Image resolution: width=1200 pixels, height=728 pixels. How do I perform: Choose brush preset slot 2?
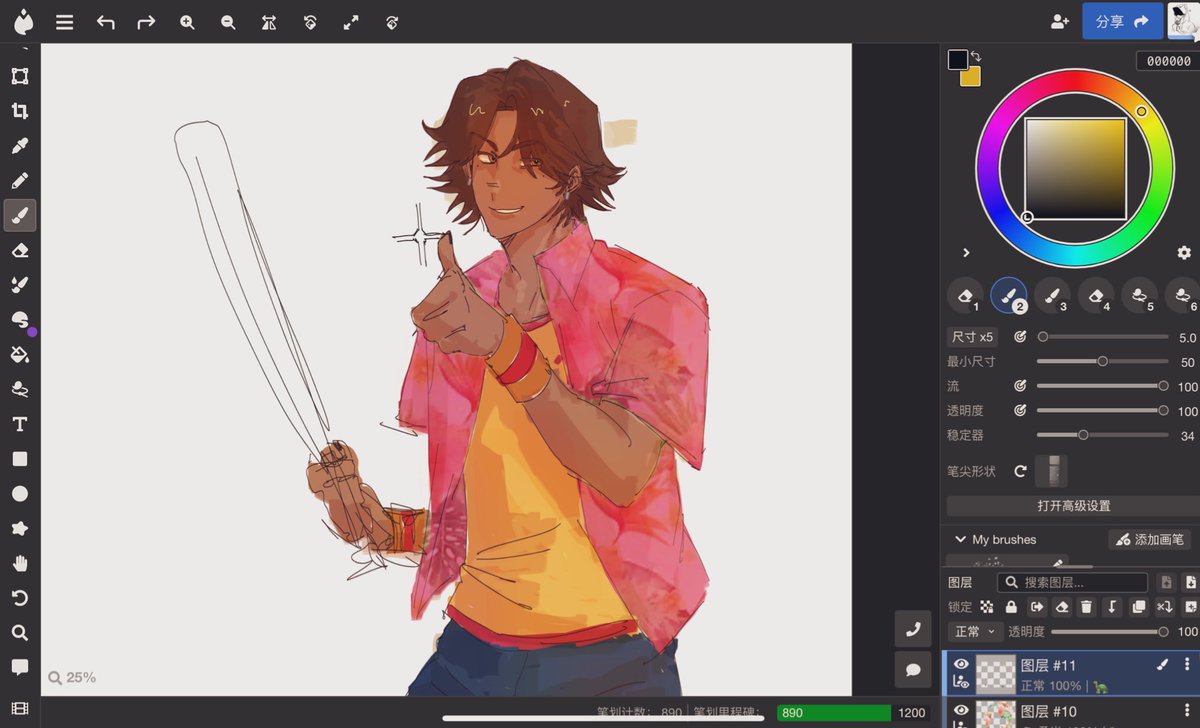1009,296
